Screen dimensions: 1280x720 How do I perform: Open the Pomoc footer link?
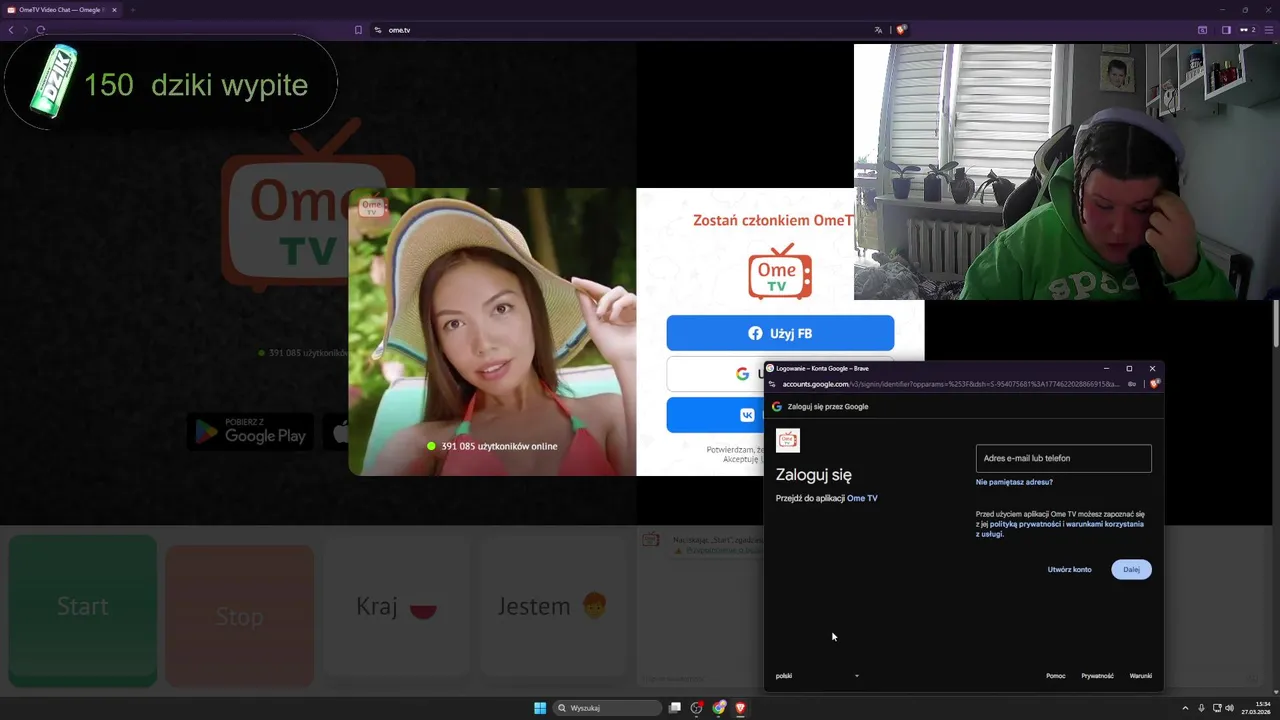pos(1055,676)
